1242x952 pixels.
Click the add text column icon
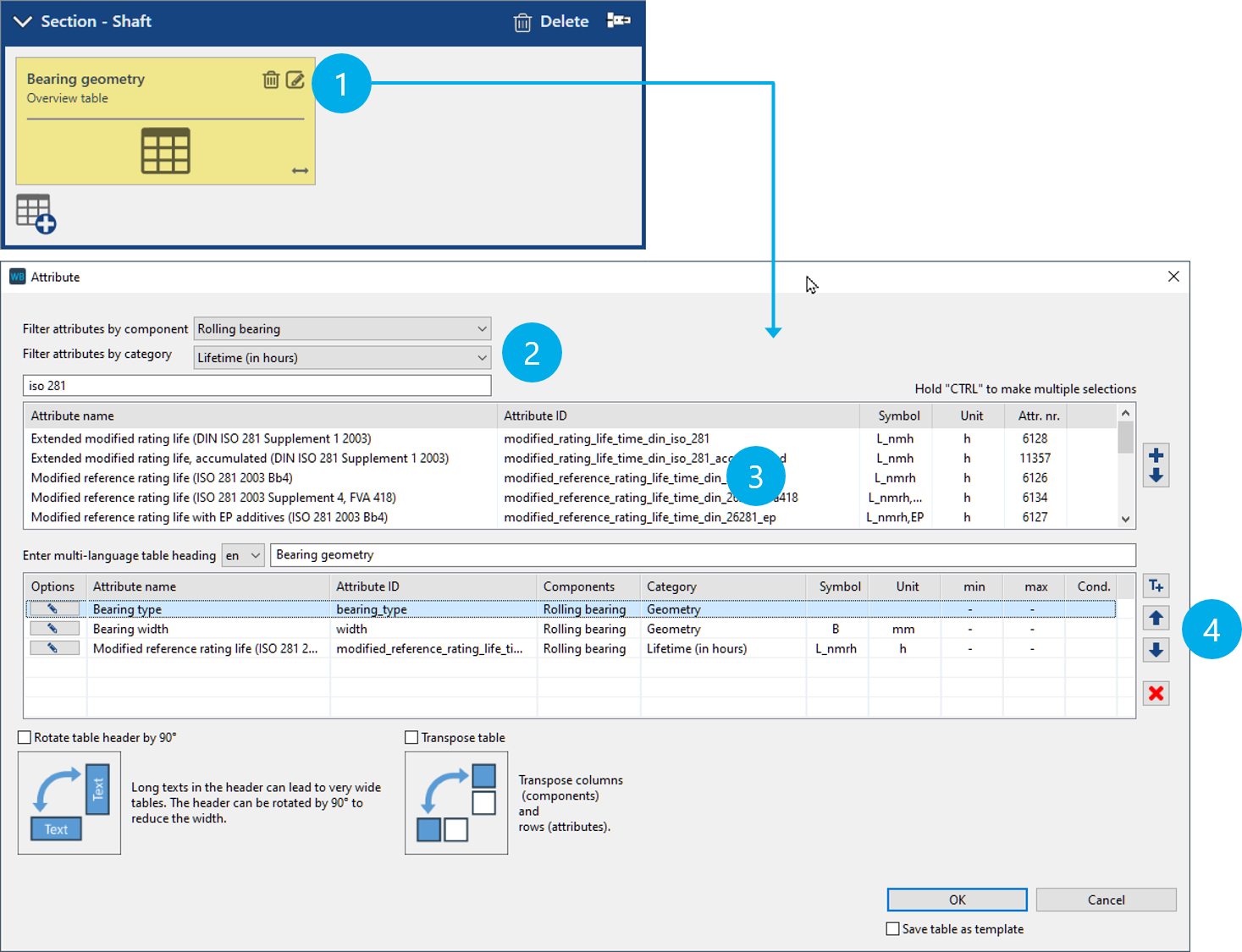pyautogui.click(x=1156, y=586)
